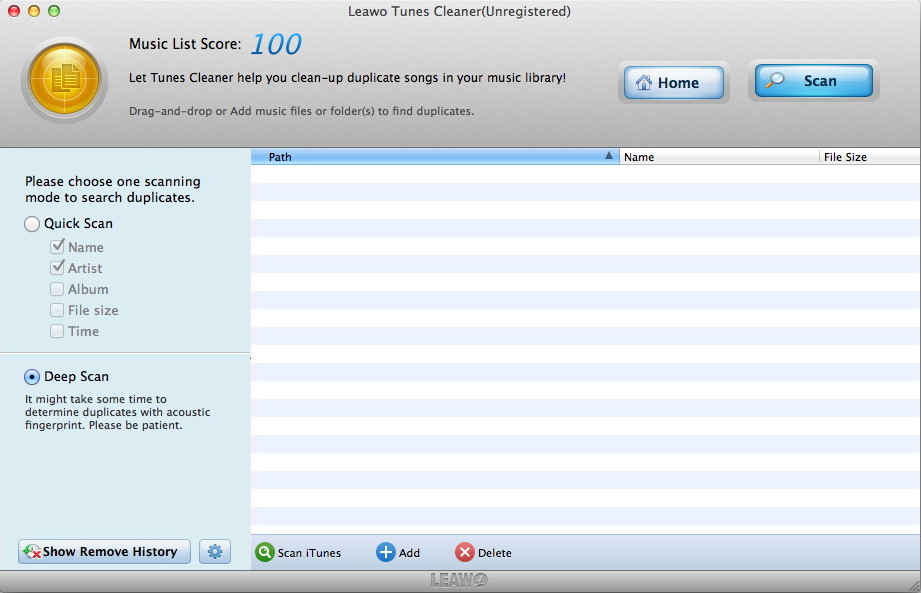The image size is (921, 593).
Task: Enable the Album checkbox
Action: (x=57, y=289)
